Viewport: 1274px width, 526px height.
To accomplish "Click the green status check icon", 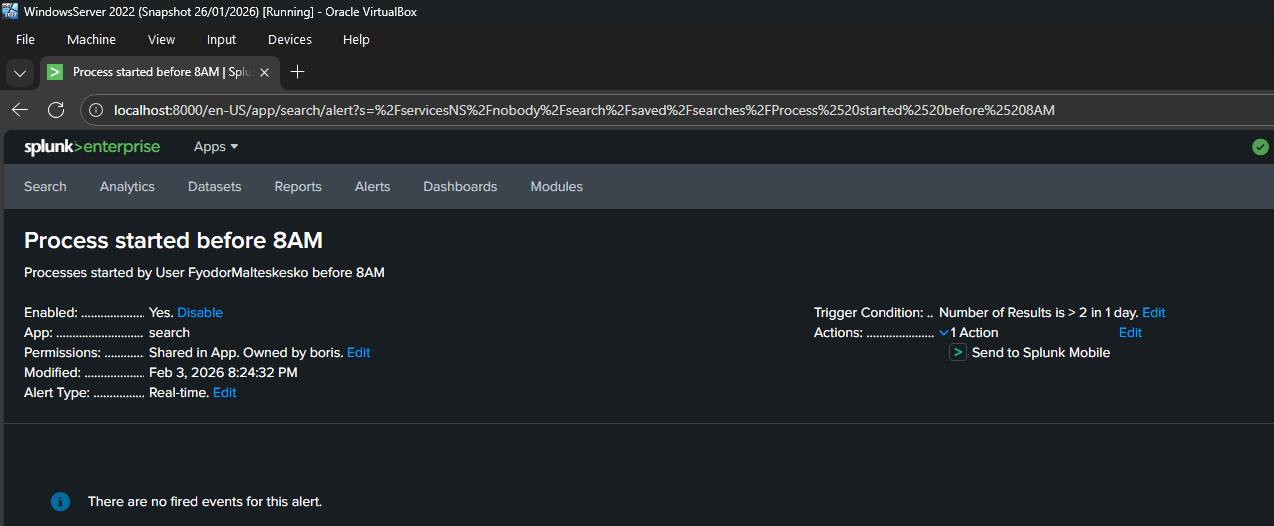I will [1260, 147].
